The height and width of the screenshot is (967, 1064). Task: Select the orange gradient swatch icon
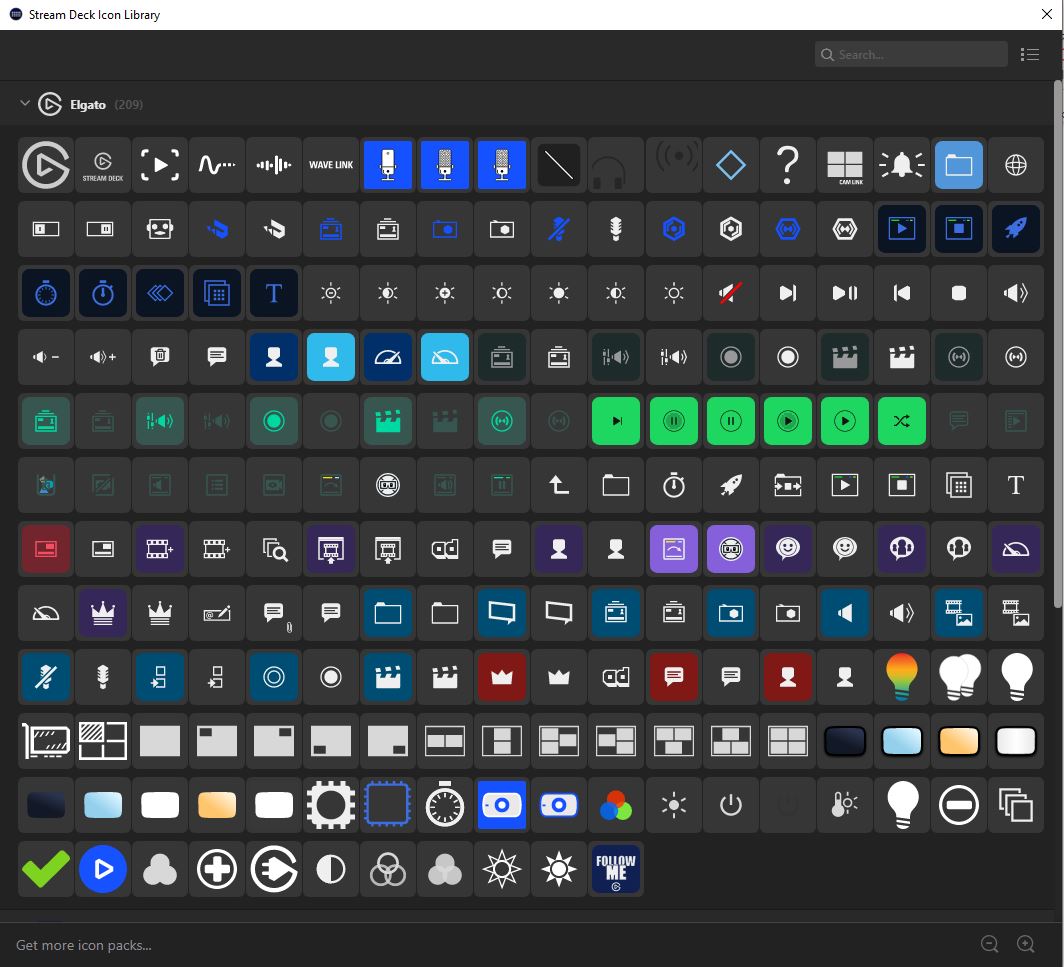point(959,741)
